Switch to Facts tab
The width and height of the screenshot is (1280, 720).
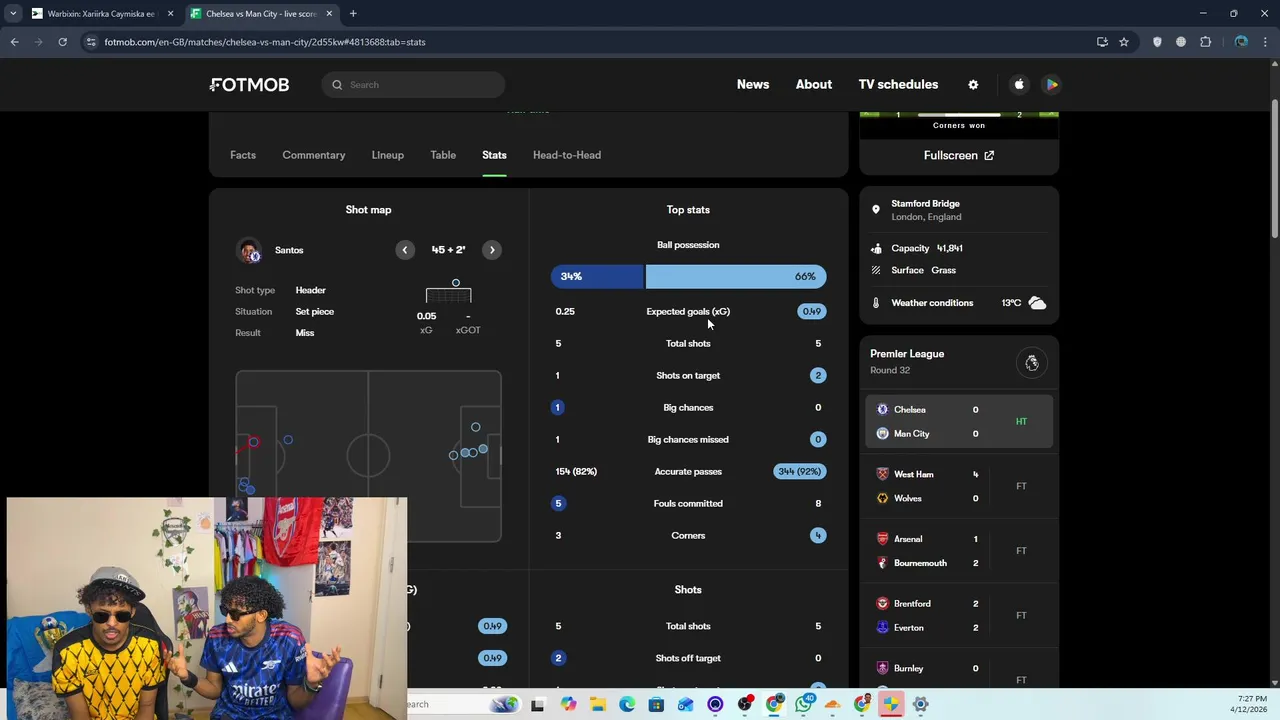243,155
